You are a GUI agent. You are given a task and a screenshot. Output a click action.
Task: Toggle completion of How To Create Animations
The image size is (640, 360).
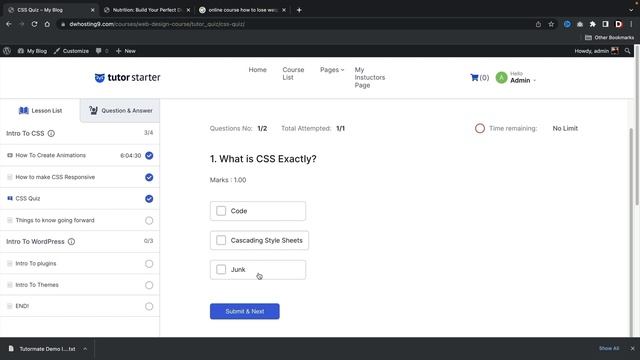[x=149, y=156]
